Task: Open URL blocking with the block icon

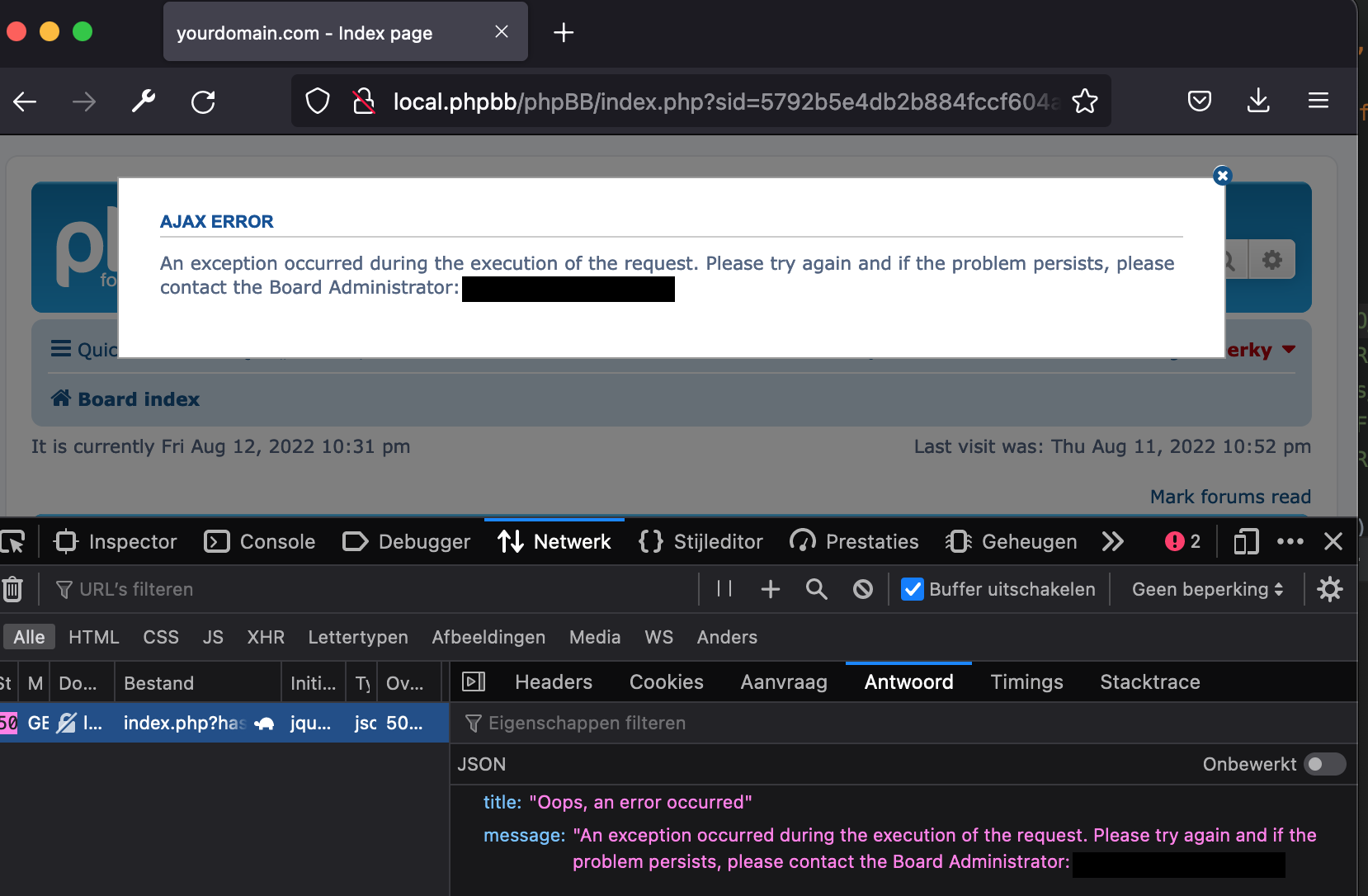Action: [x=863, y=589]
